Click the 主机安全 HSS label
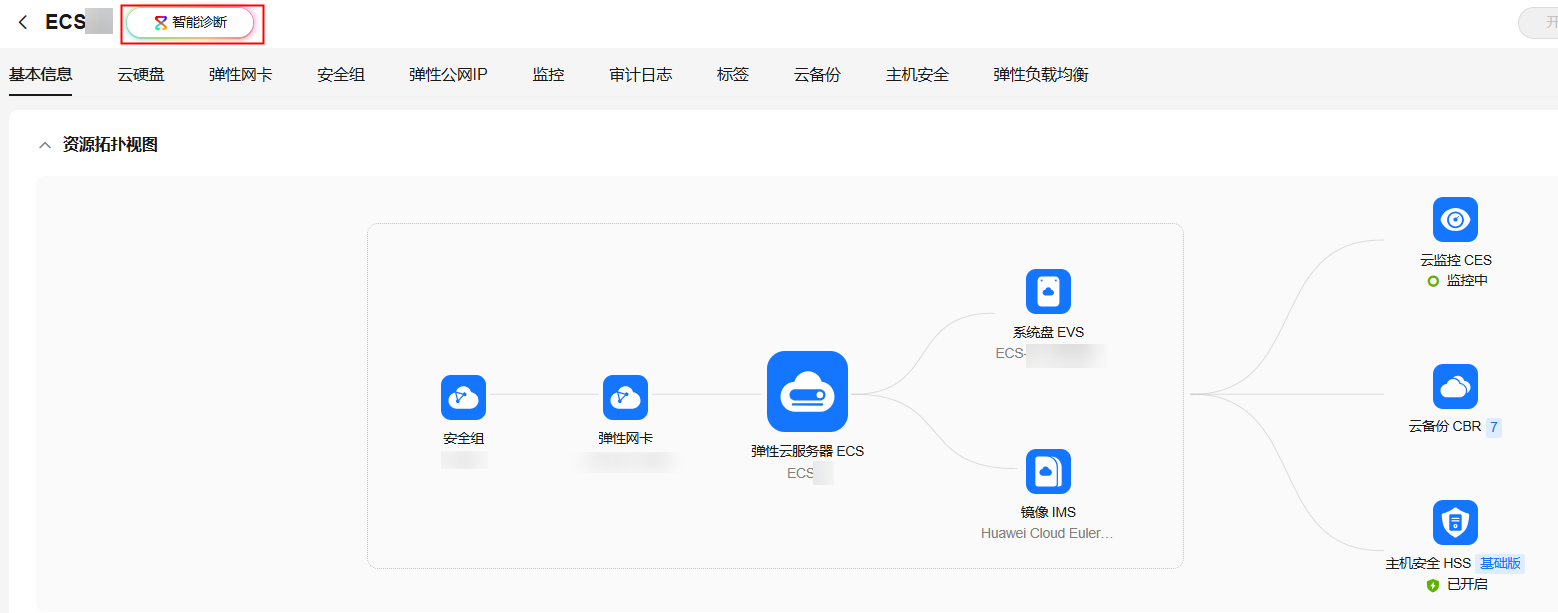1558x613 pixels. (1428, 563)
